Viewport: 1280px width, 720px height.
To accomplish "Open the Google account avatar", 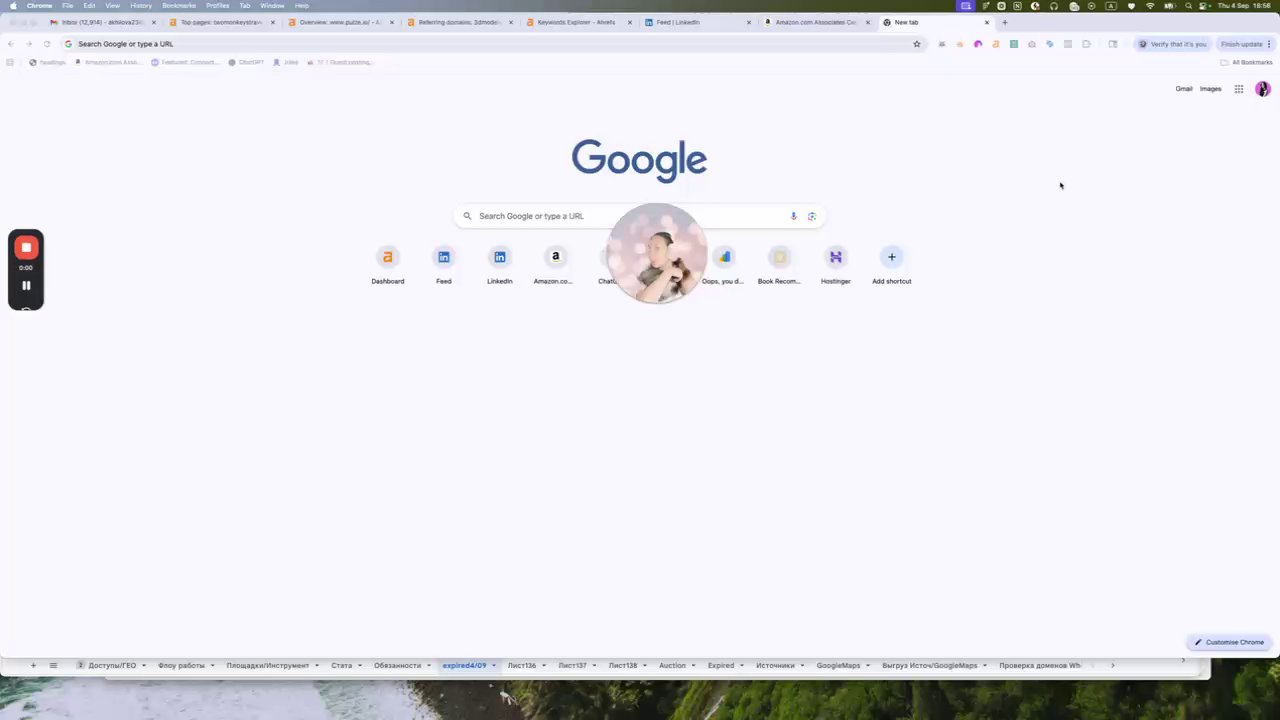I will click(x=1263, y=89).
